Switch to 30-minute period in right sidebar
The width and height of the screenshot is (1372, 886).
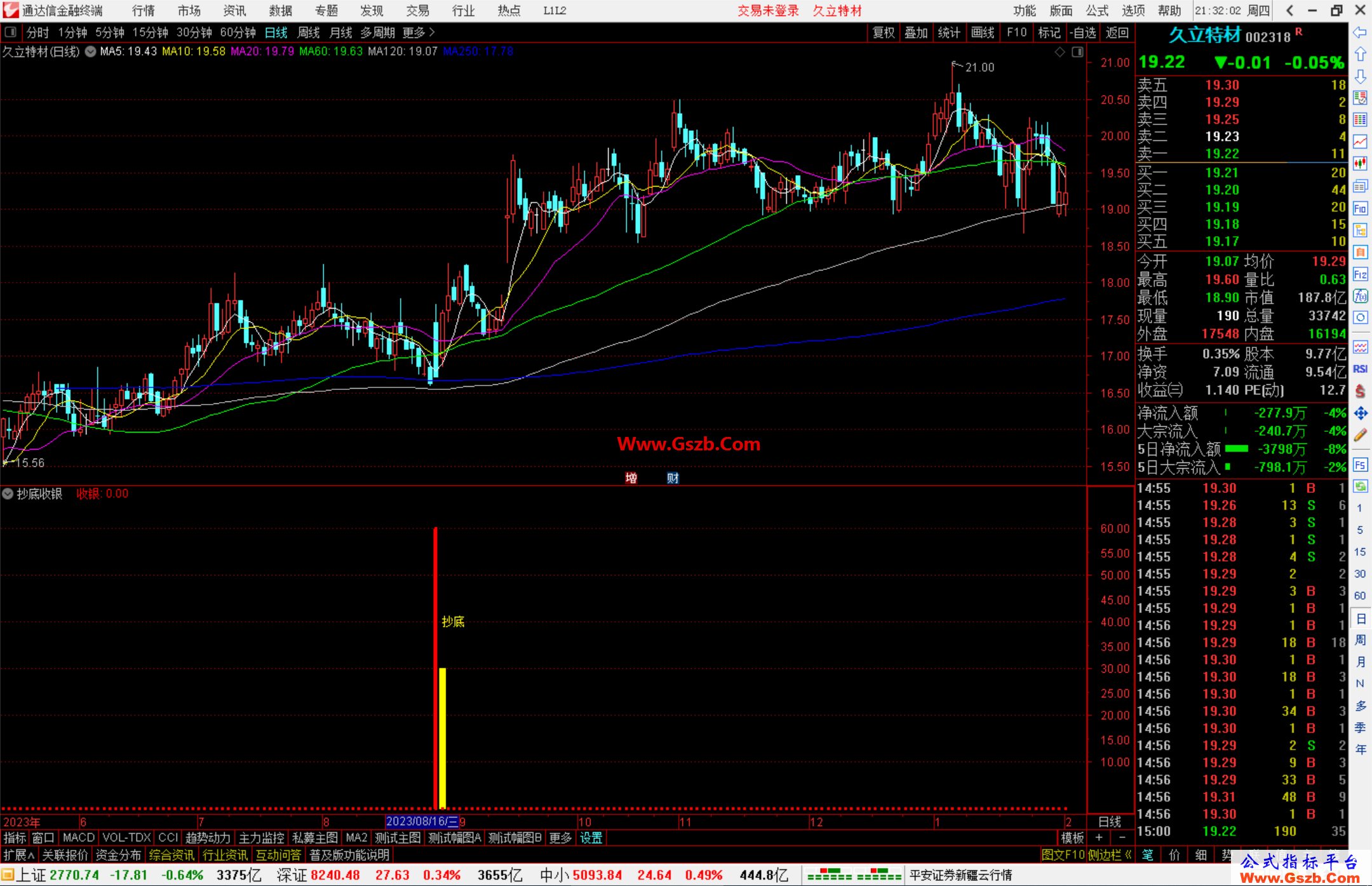click(1359, 574)
